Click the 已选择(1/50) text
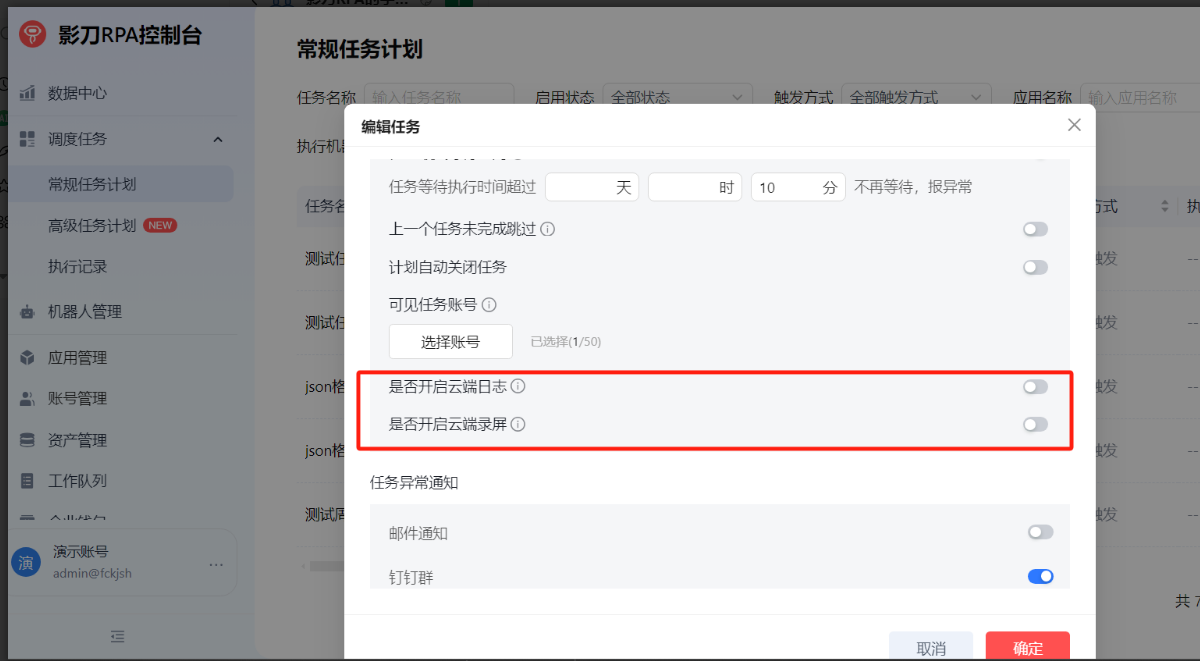The width and height of the screenshot is (1200, 661). point(566,342)
